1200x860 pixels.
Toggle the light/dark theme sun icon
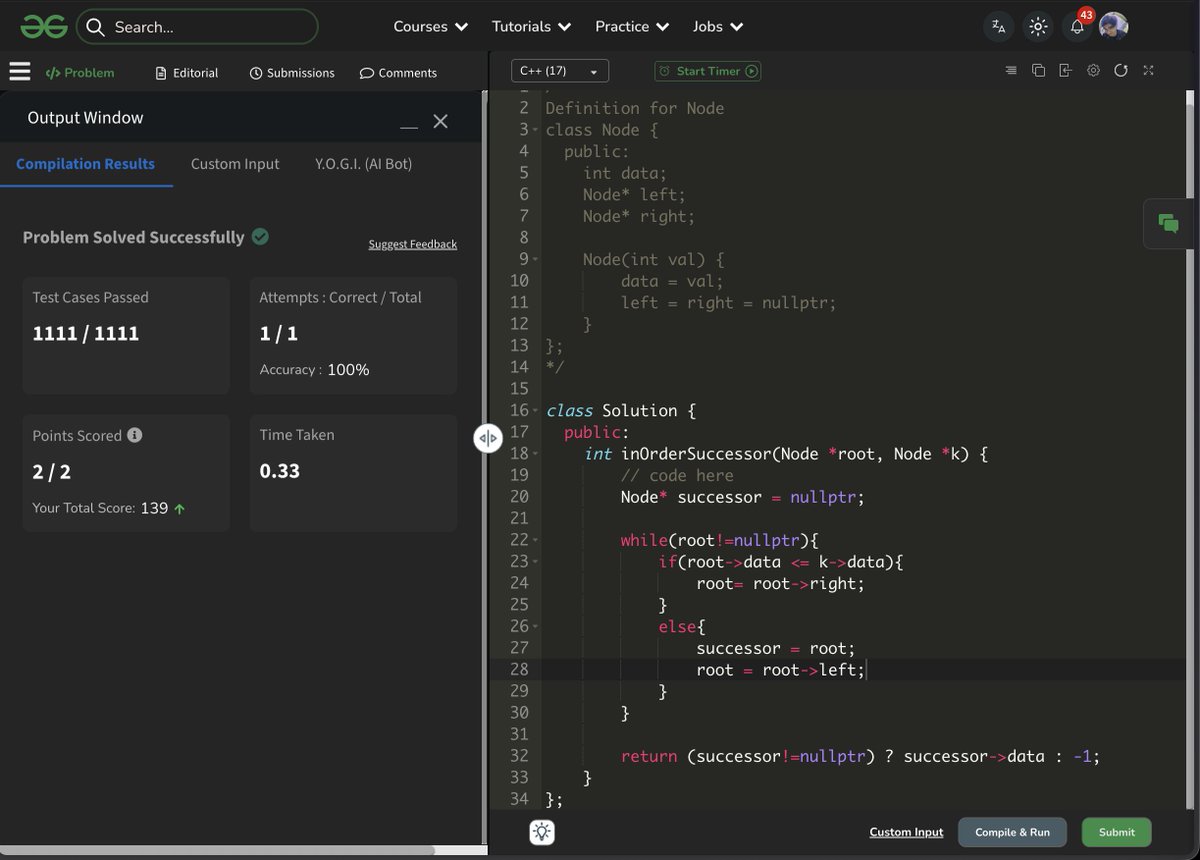point(1038,27)
